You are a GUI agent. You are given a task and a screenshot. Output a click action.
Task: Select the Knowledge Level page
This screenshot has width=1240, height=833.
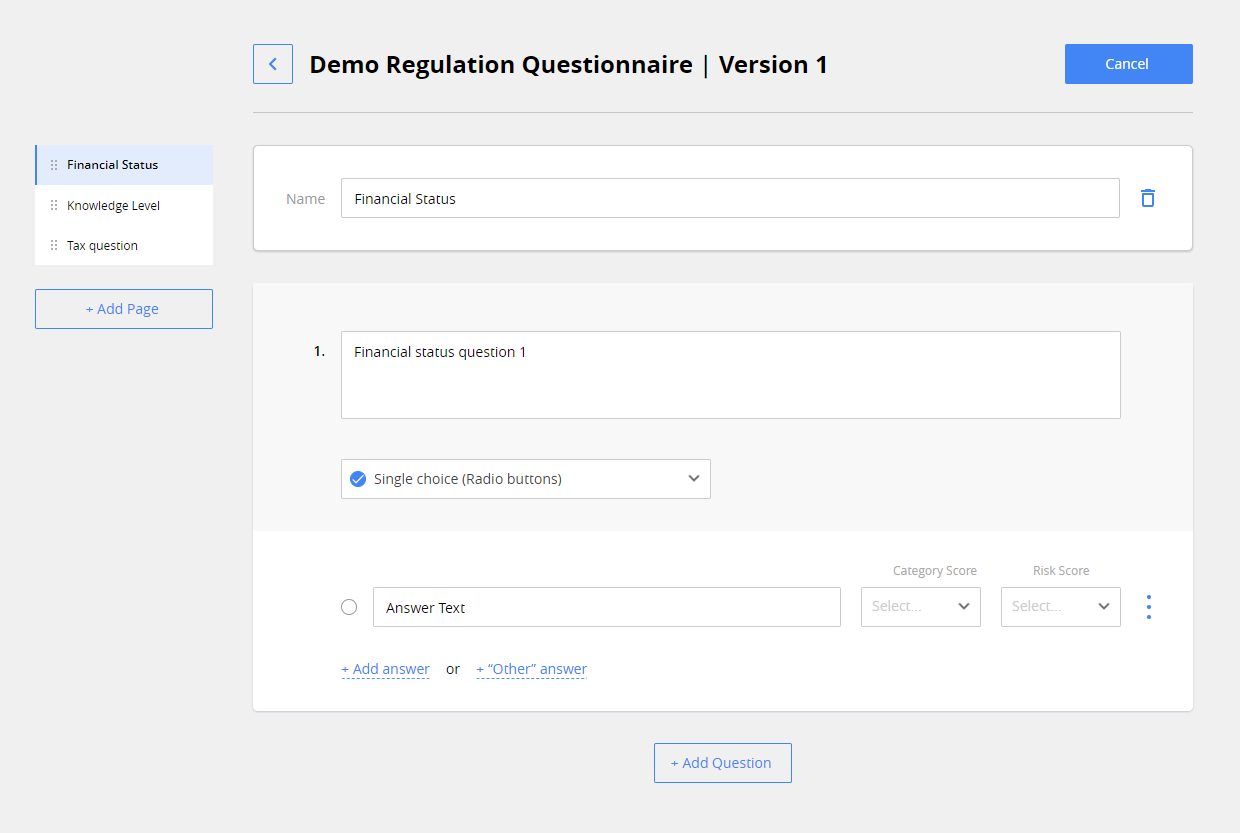[113, 205]
